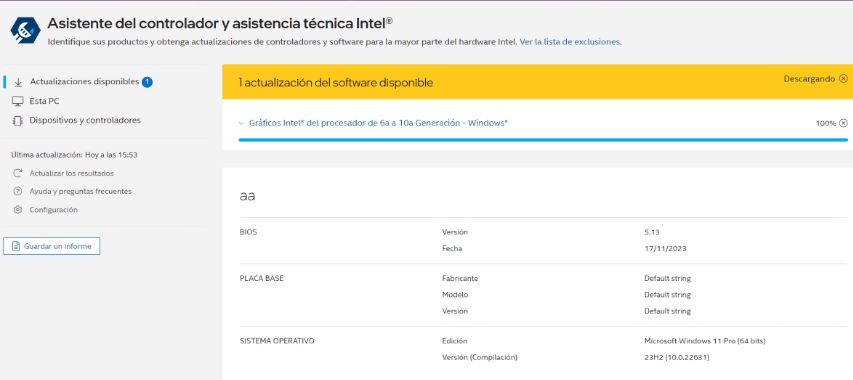This screenshot has height=380, width=853.
Task: Open Dispositivos y controladores section
Action: 85,120
